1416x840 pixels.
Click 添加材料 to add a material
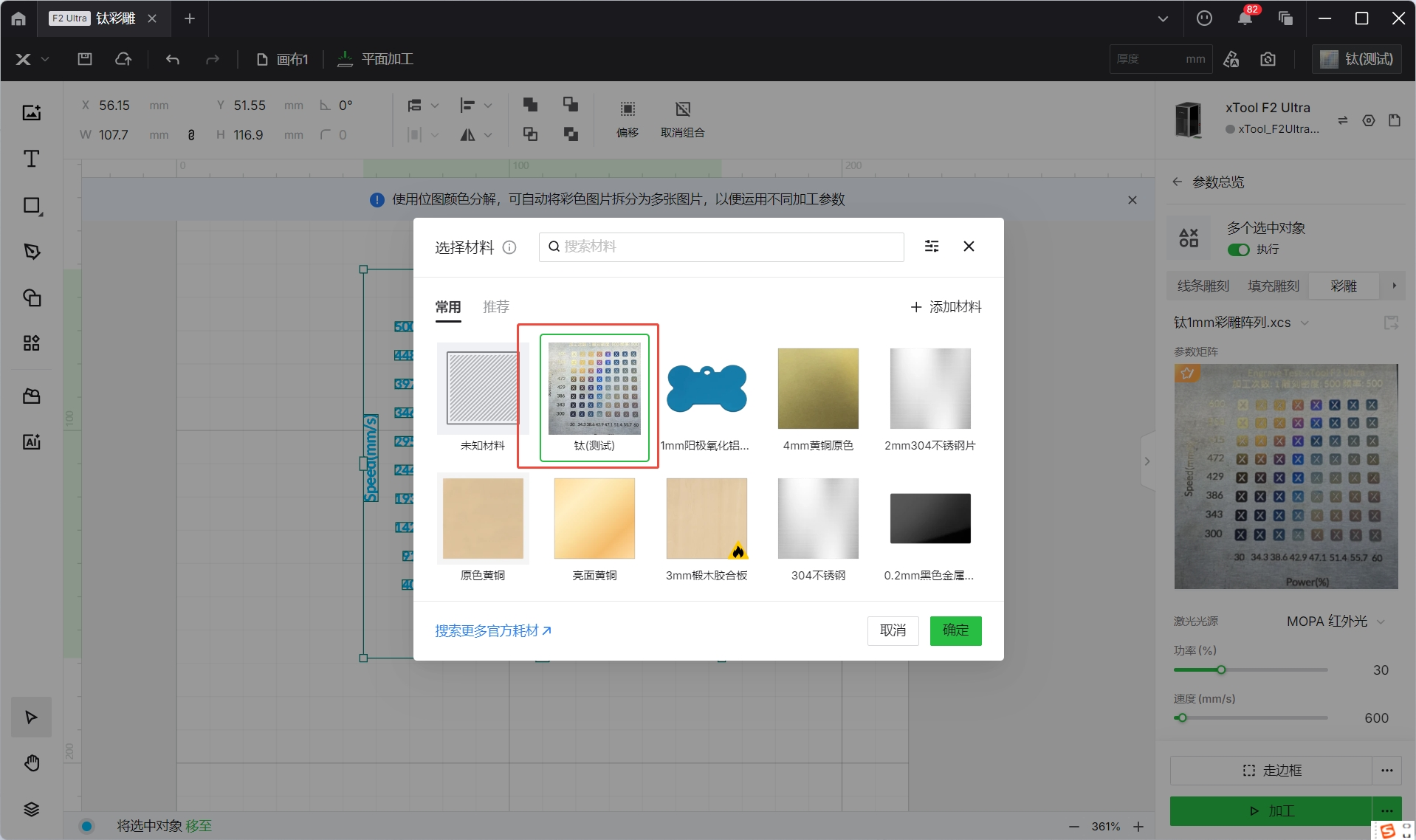click(x=946, y=307)
